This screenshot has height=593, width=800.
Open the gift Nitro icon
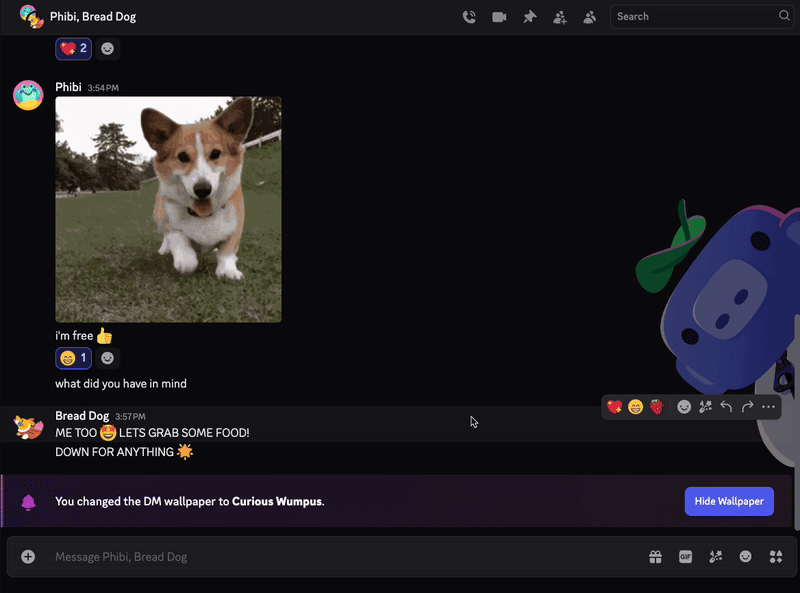point(655,557)
